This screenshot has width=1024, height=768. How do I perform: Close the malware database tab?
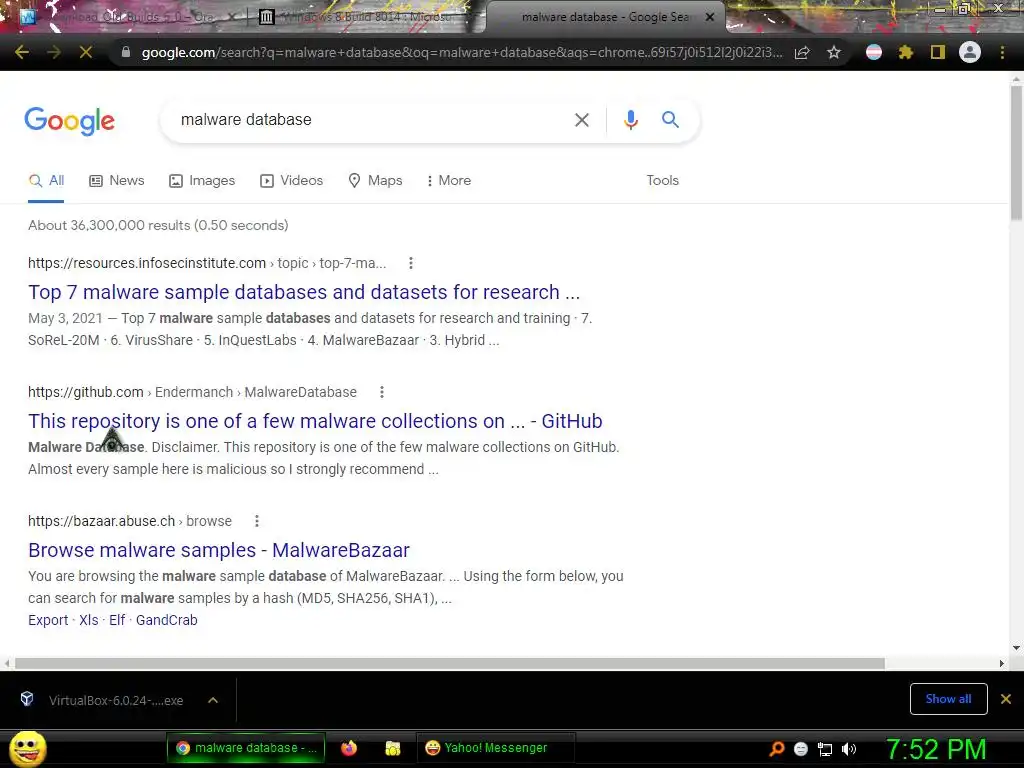tap(710, 18)
